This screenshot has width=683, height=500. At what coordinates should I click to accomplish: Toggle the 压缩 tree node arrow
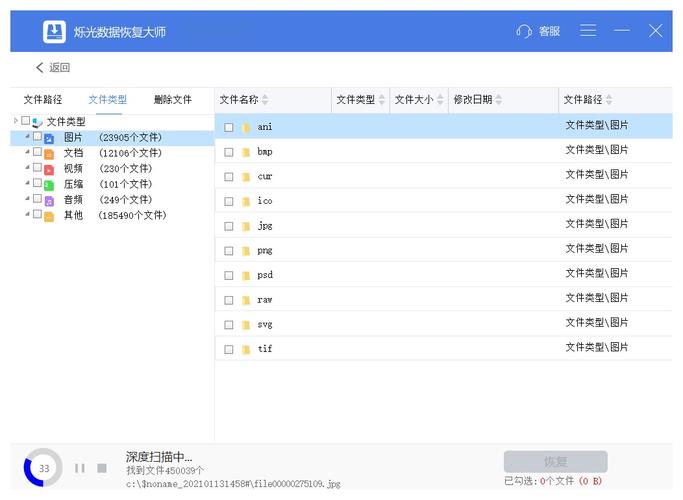pyautogui.click(x=27, y=182)
